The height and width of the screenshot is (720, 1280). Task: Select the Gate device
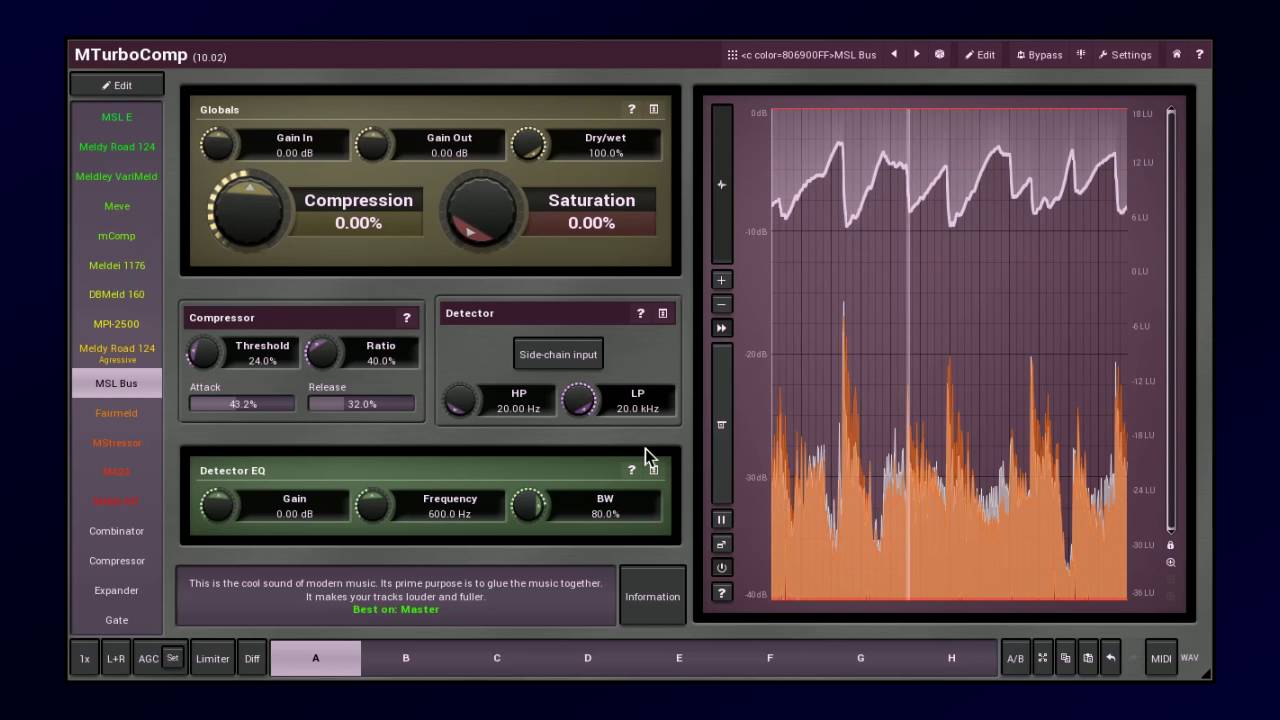(x=117, y=620)
